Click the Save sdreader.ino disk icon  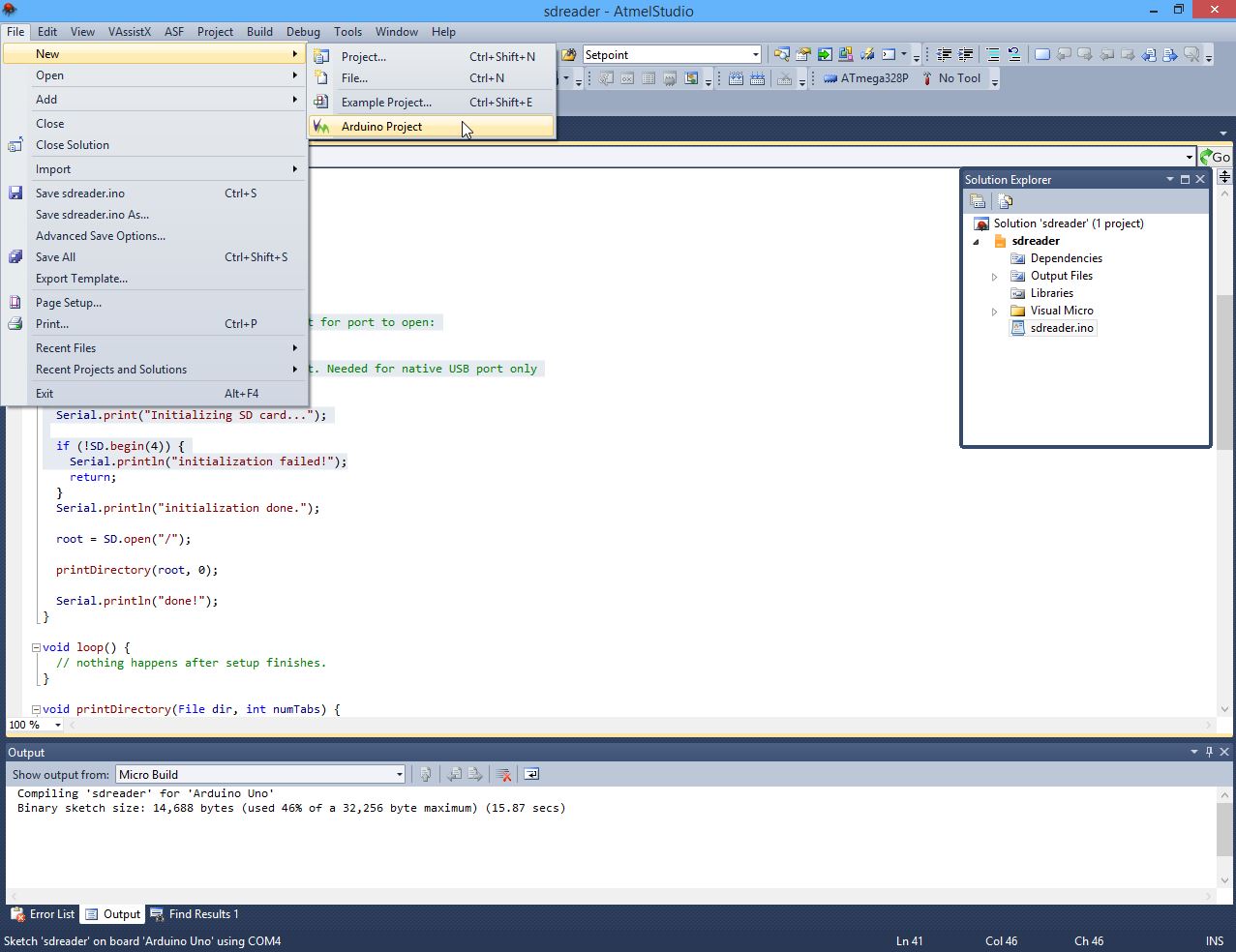pyautogui.click(x=15, y=193)
